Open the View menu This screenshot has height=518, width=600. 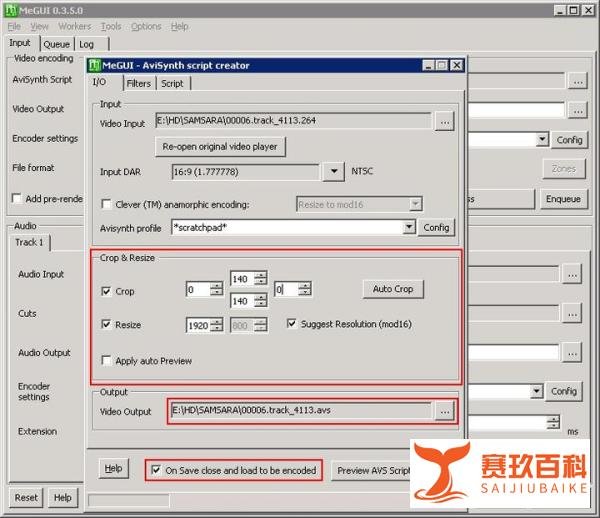click(39, 26)
